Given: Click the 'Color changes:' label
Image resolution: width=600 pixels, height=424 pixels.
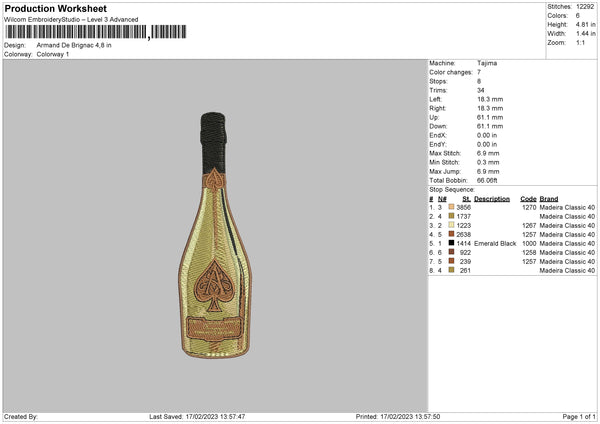Looking at the screenshot, I should point(451,72).
